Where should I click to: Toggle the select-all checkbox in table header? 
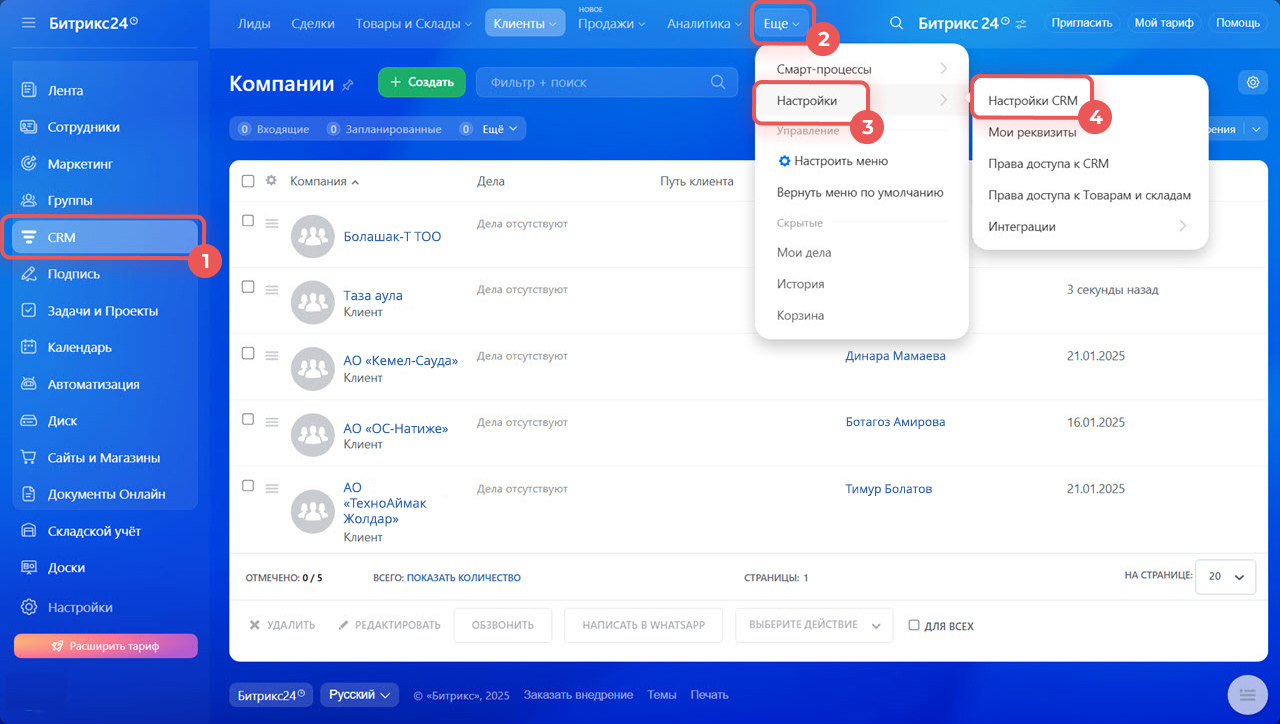coord(248,181)
